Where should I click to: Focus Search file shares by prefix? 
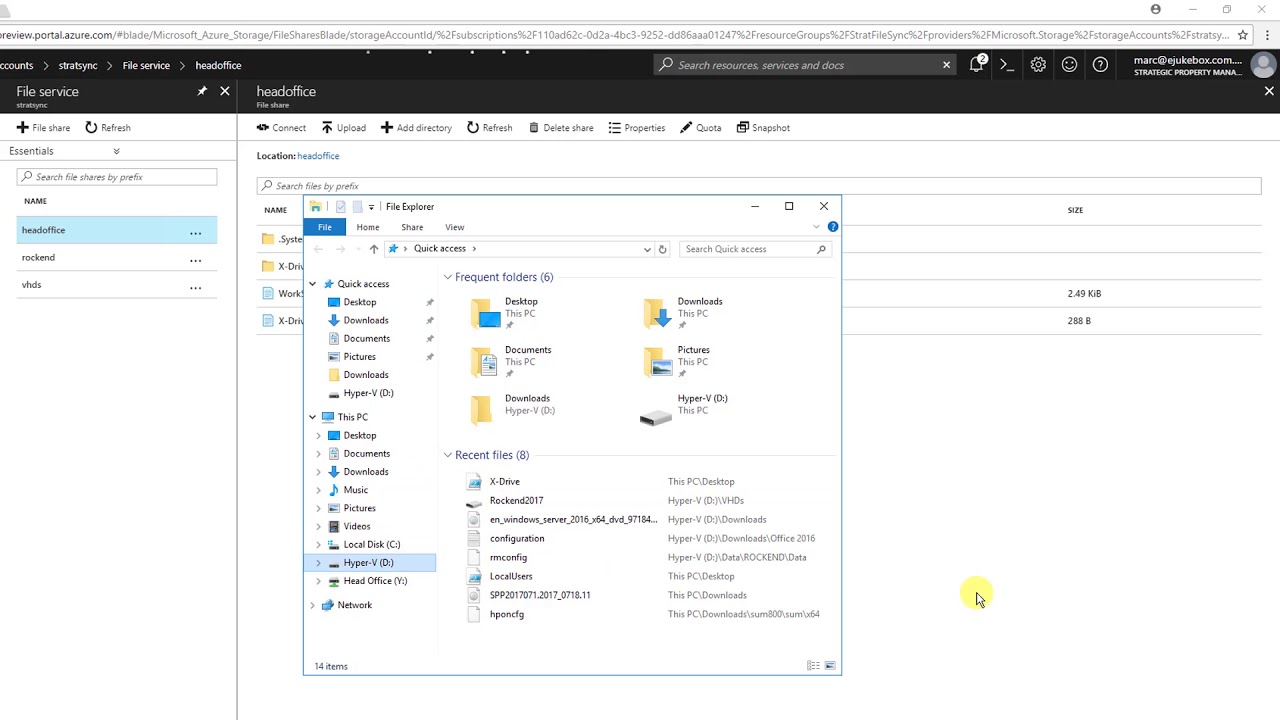(117, 177)
